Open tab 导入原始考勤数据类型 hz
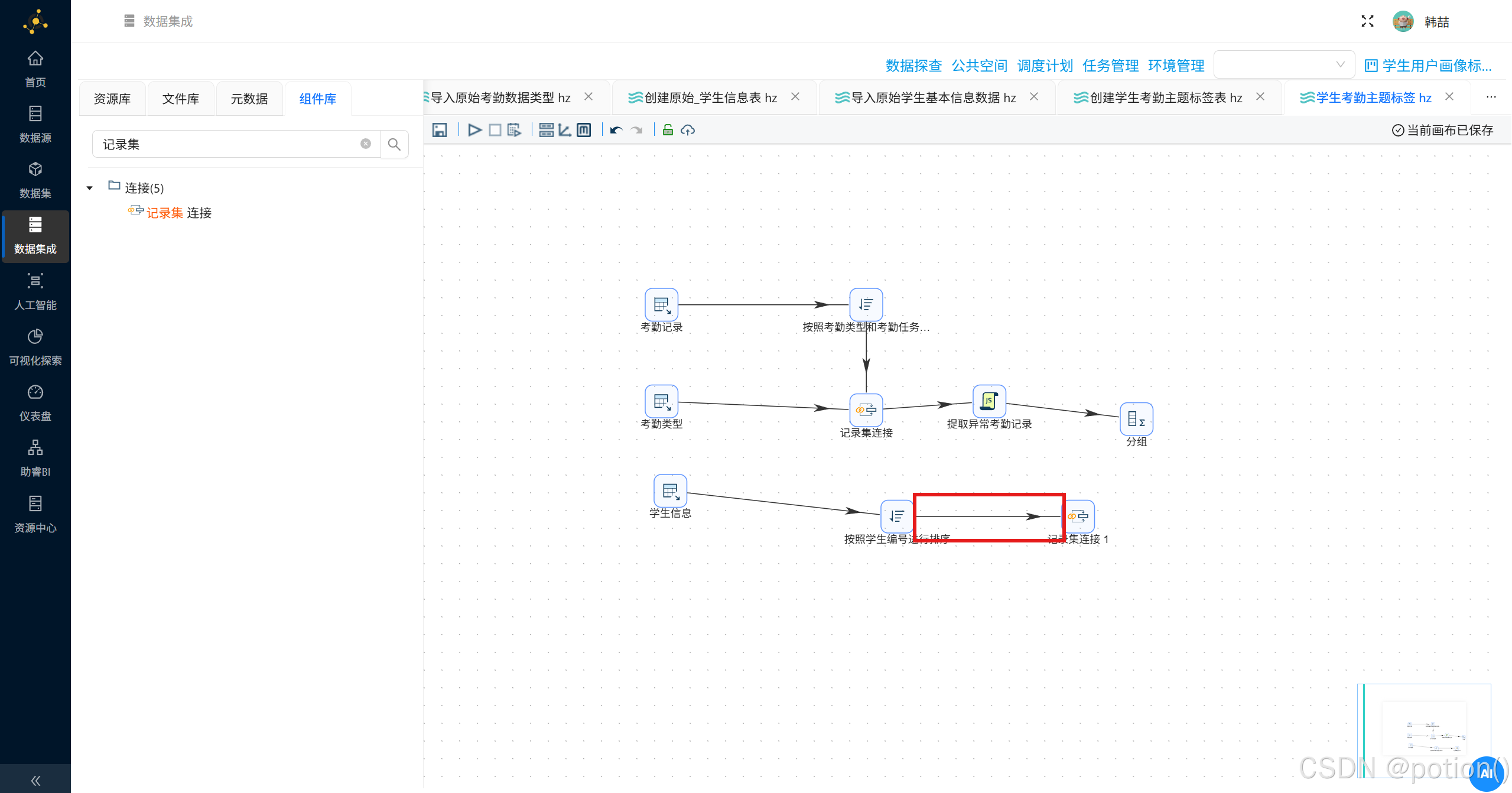The width and height of the screenshot is (1512, 793). click(x=500, y=97)
